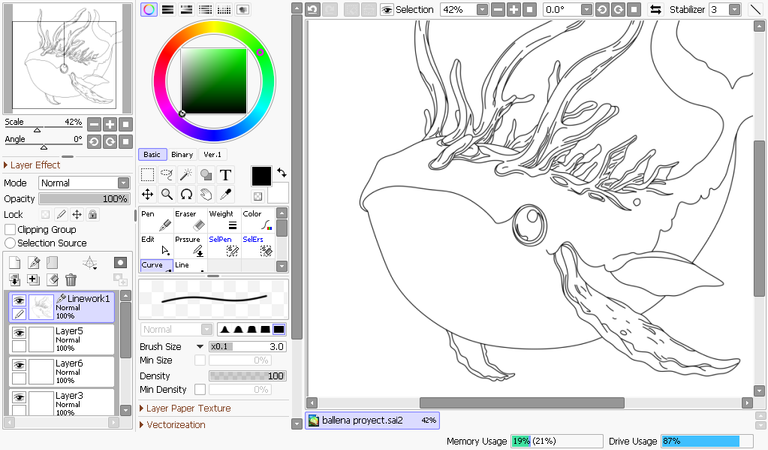Choose the SelErs tool
This screenshot has height=450, width=768.
point(258,246)
